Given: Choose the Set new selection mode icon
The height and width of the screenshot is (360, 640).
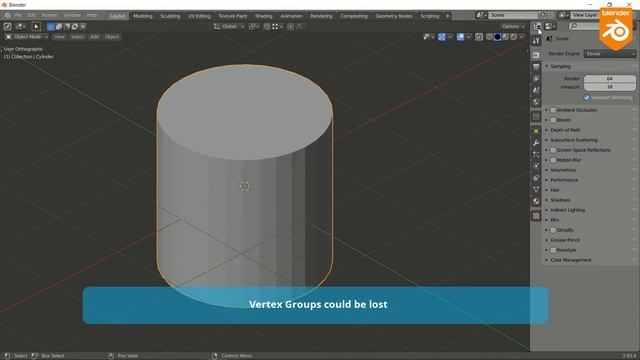Looking at the screenshot, I should click(51, 27).
